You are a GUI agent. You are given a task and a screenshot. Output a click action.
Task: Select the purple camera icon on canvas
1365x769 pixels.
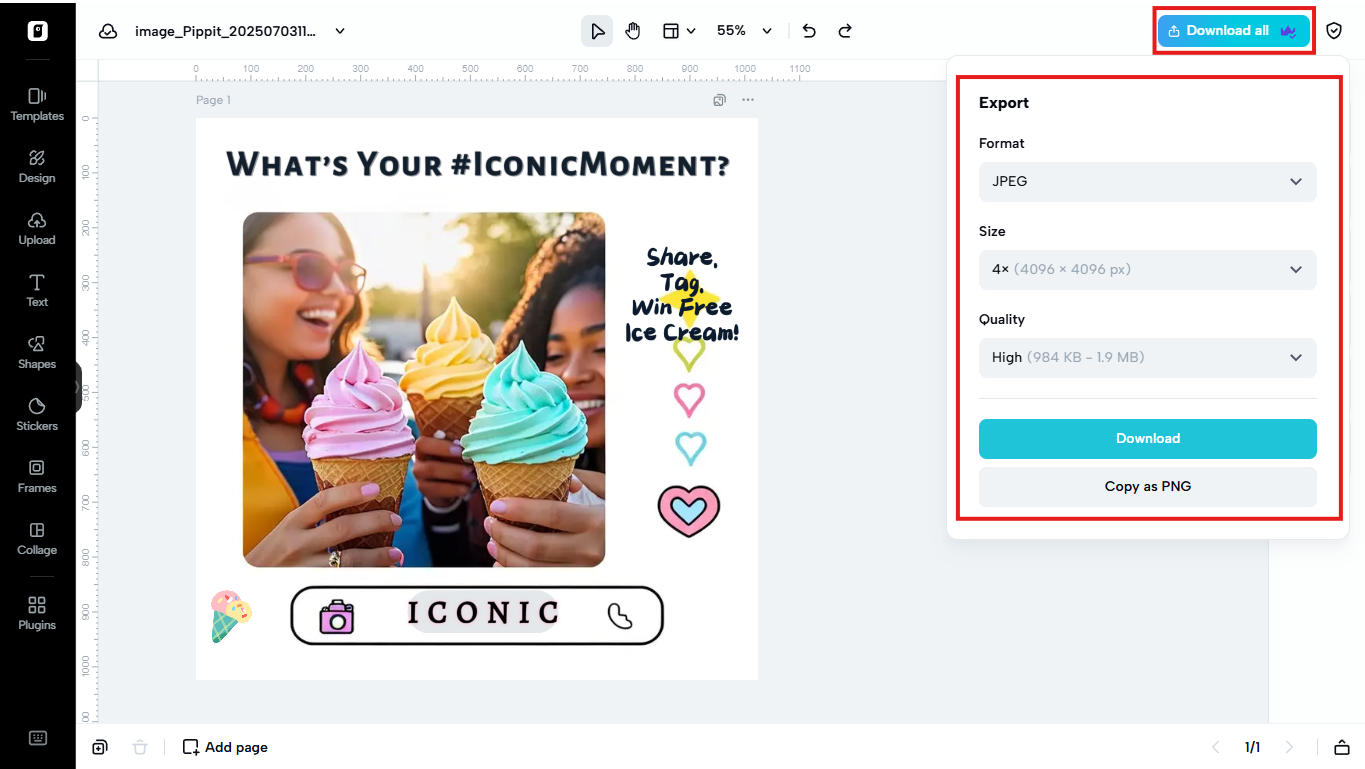click(337, 616)
